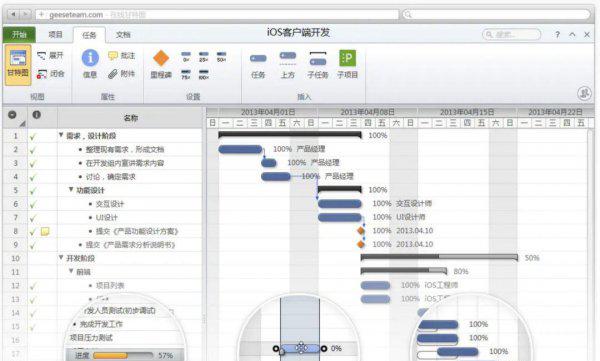
Task: Click the 2013年04月22日 week header
Action: click(x=556, y=112)
